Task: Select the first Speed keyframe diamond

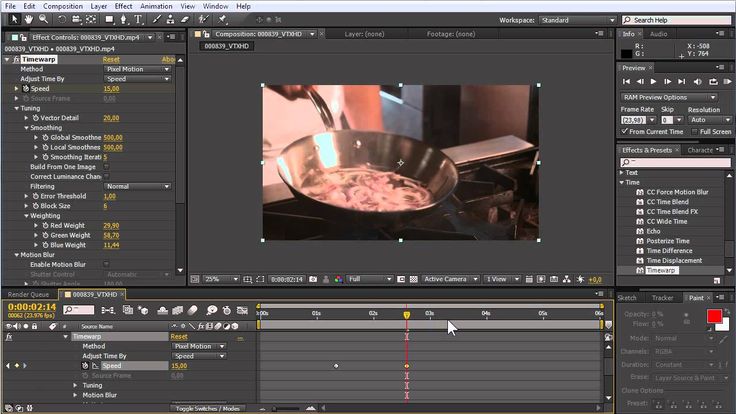Action: (336, 366)
